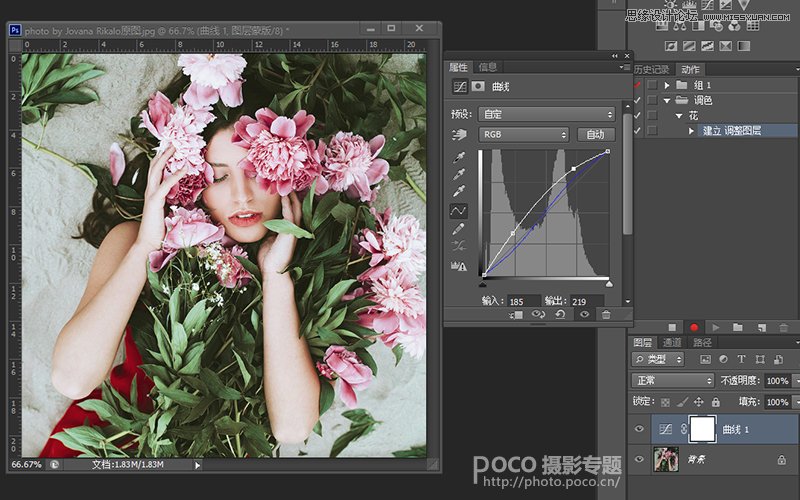This screenshot has height=500, width=800.
Task: Add Invert adjustment
Action: [x=671, y=46]
